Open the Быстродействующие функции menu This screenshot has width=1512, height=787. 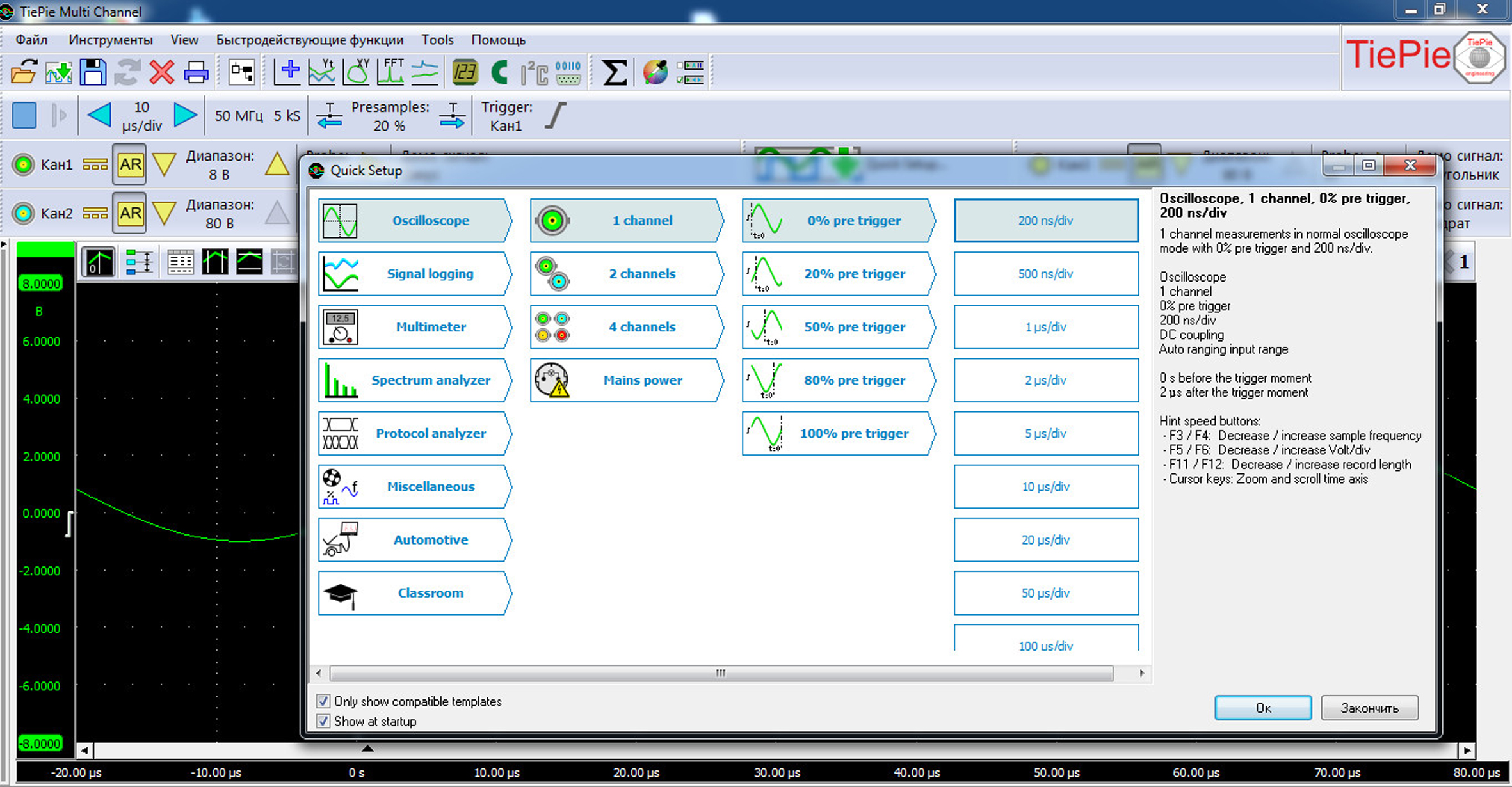coord(309,40)
